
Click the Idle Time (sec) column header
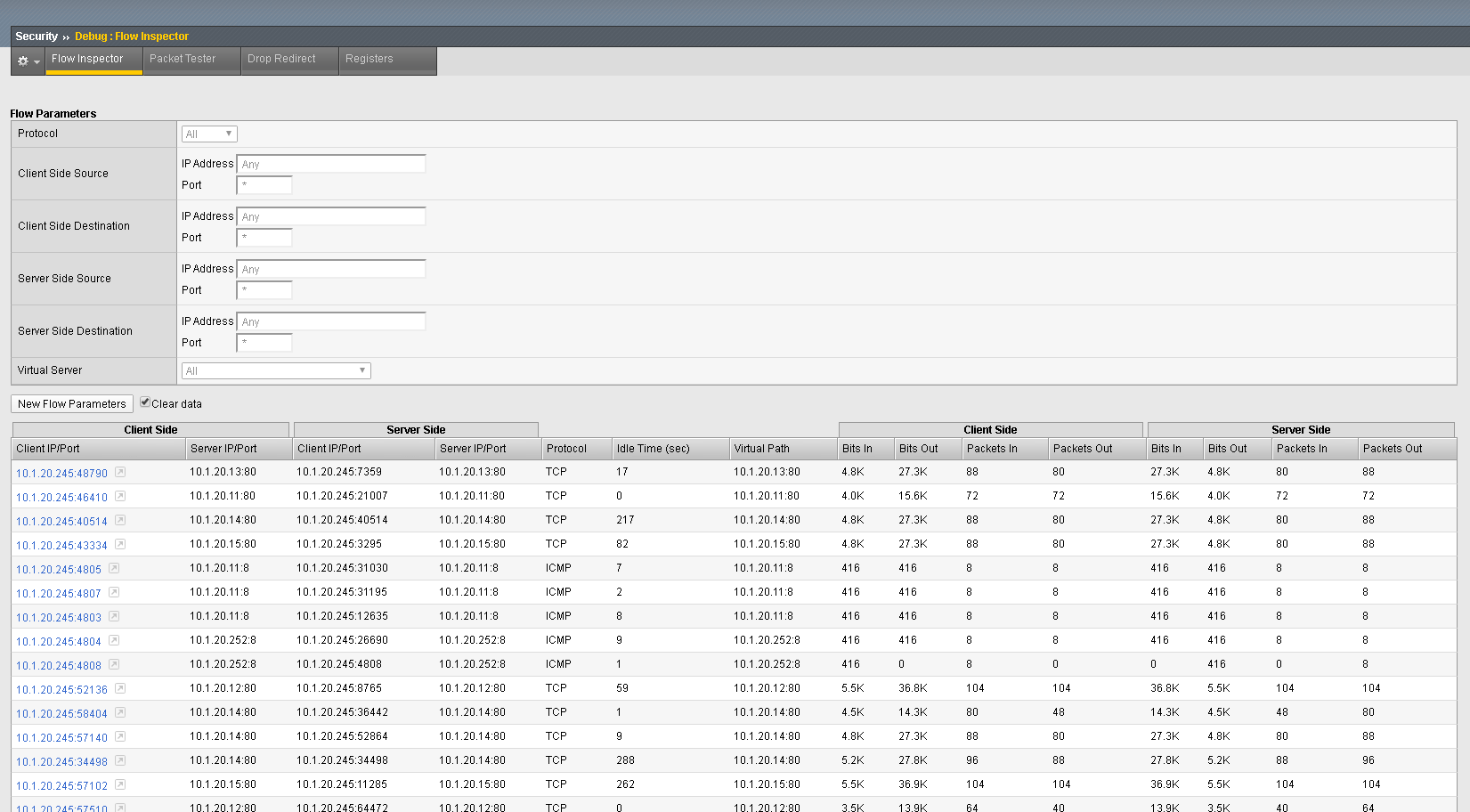[x=670, y=449]
